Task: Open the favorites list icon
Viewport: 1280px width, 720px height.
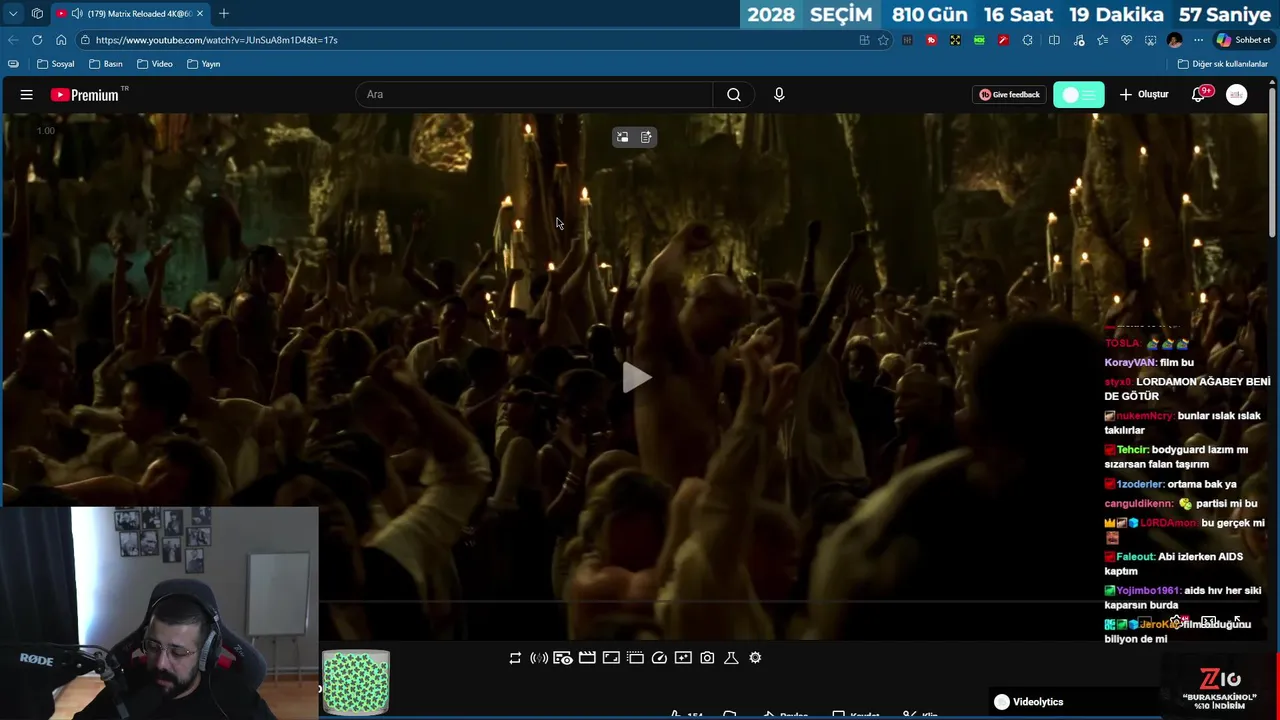Action: (x=1102, y=40)
